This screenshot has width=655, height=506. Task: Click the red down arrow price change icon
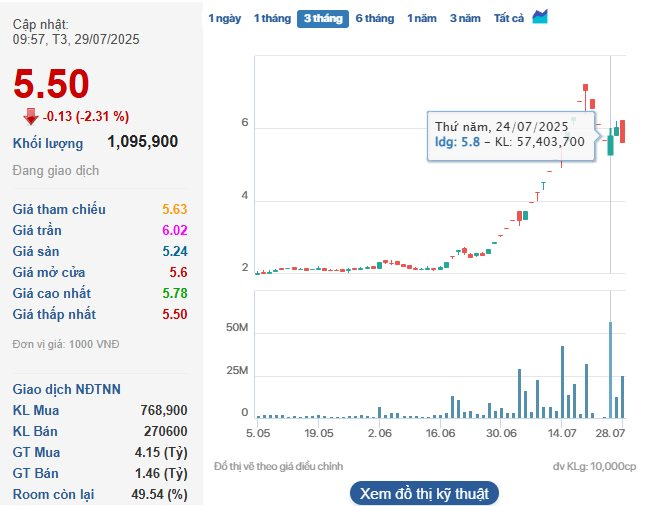point(30,116)
